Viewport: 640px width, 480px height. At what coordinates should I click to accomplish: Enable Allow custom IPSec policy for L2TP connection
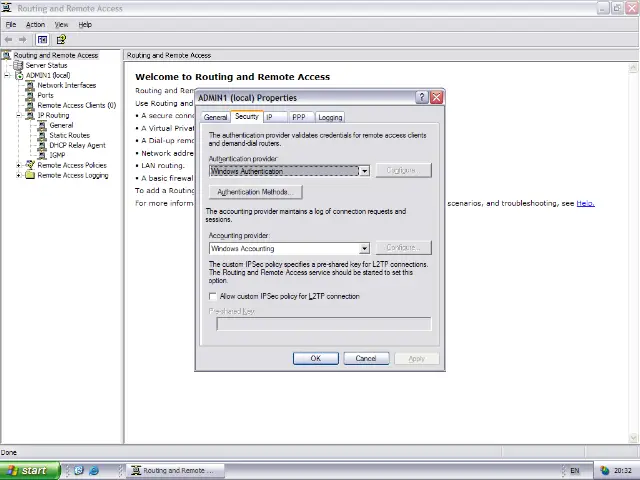click(213, 296)
